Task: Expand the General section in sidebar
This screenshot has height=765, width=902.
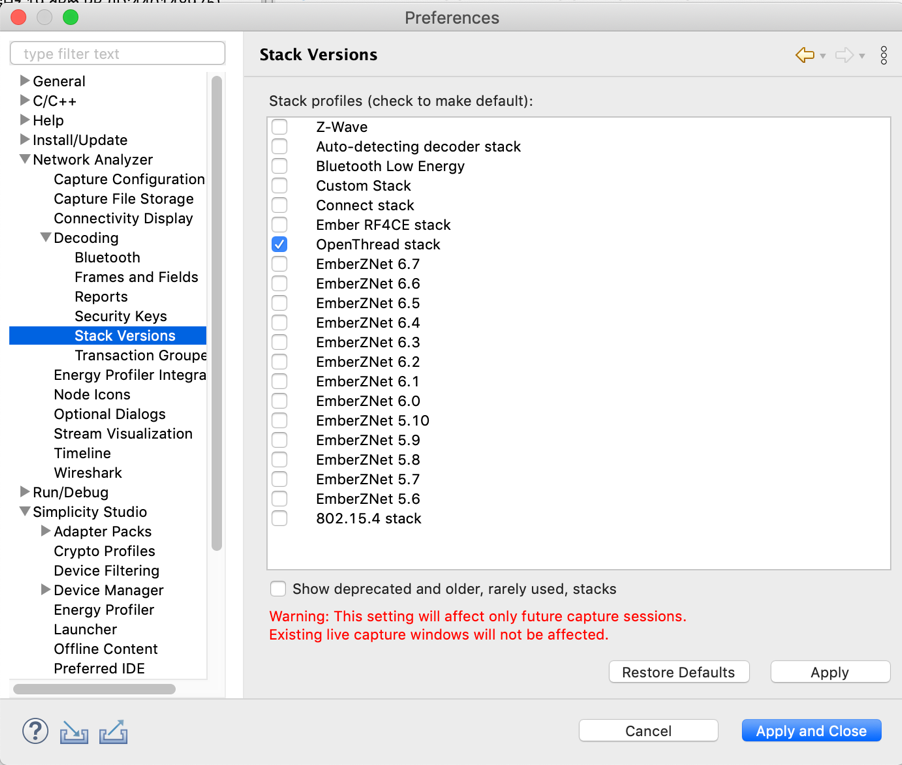Action: coord(22,81)
